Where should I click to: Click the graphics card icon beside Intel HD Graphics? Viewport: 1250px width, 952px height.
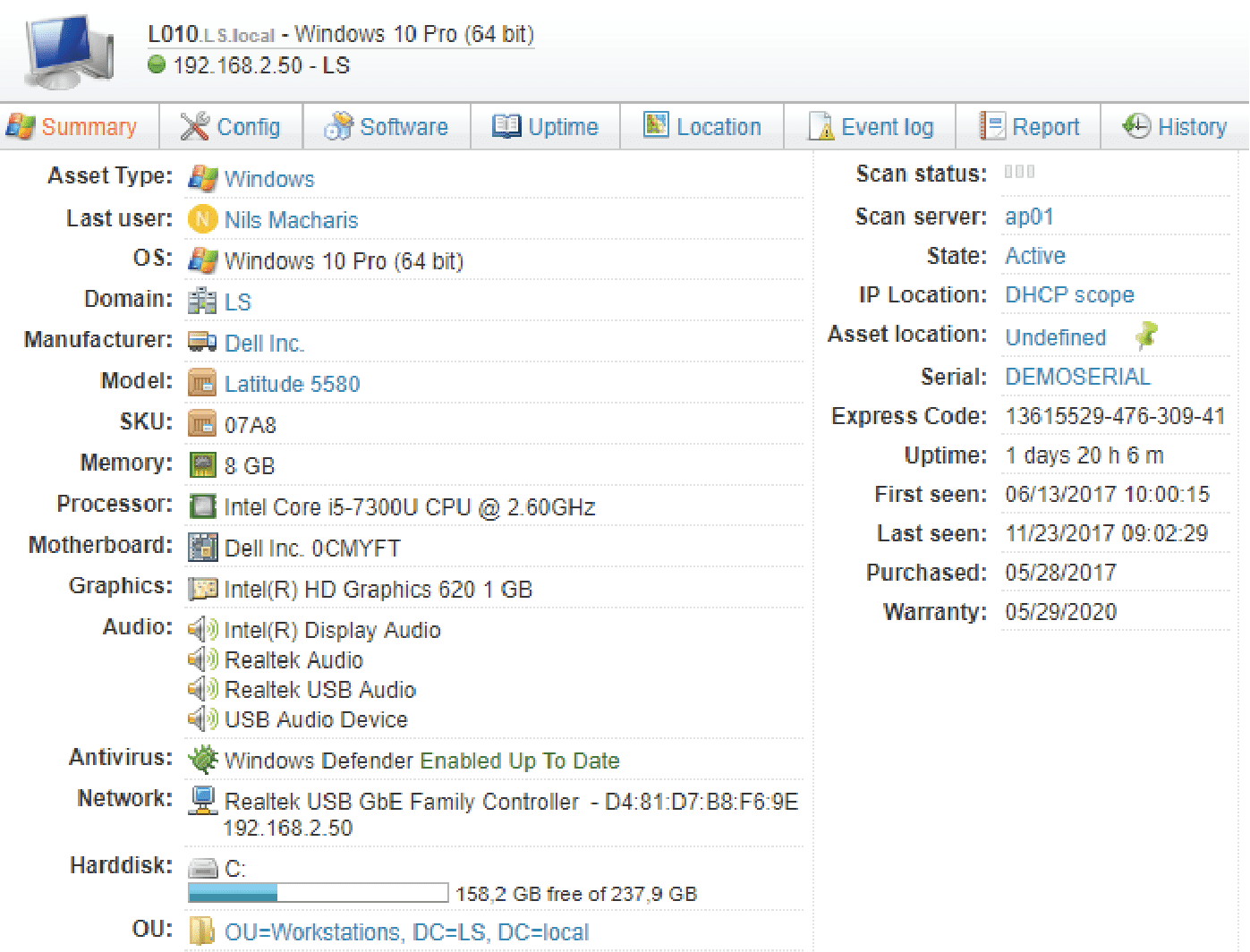pyautogui.click(x=203, y=589)
